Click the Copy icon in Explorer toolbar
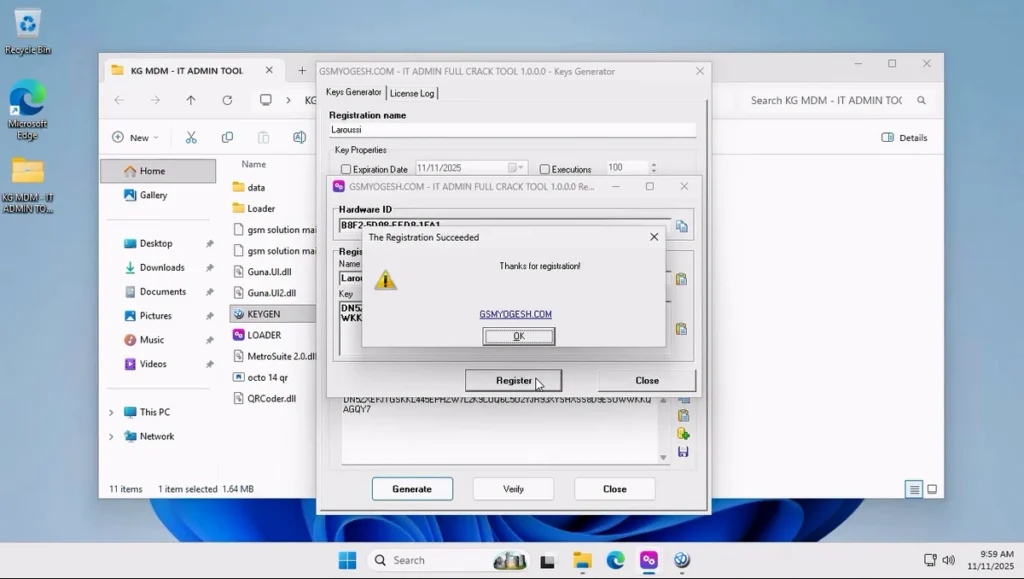 pyautogui.click(x=227, y=138)
